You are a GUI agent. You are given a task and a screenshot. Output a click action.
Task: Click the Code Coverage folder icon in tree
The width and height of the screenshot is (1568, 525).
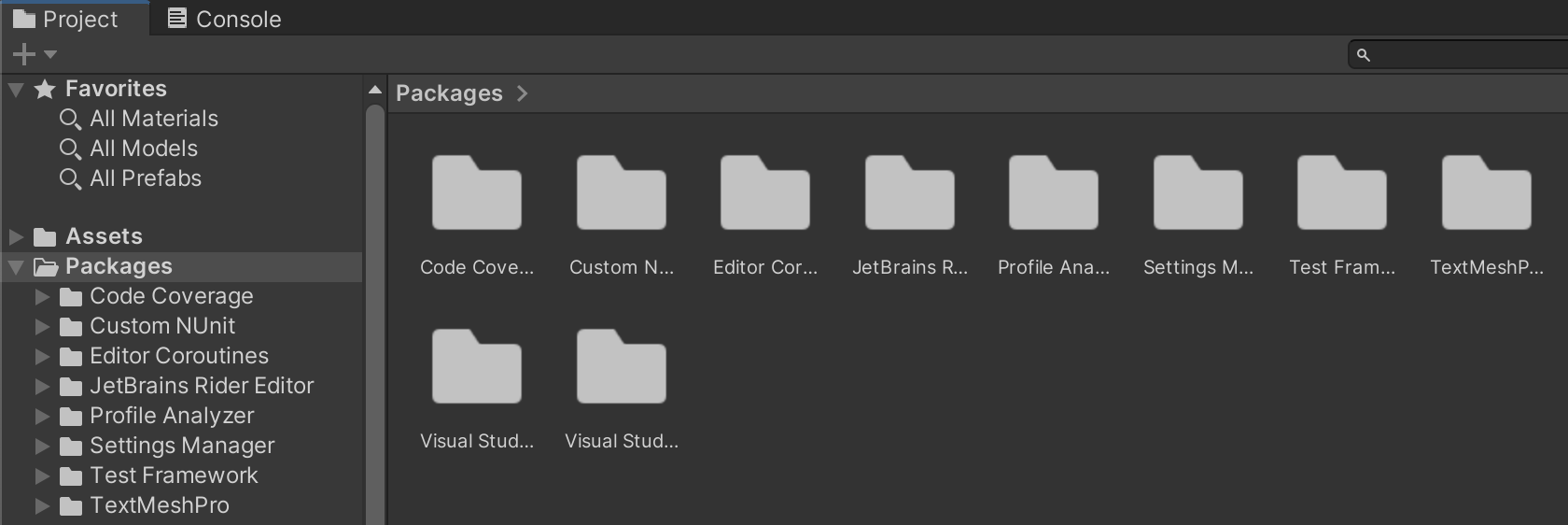pos(71,297)
